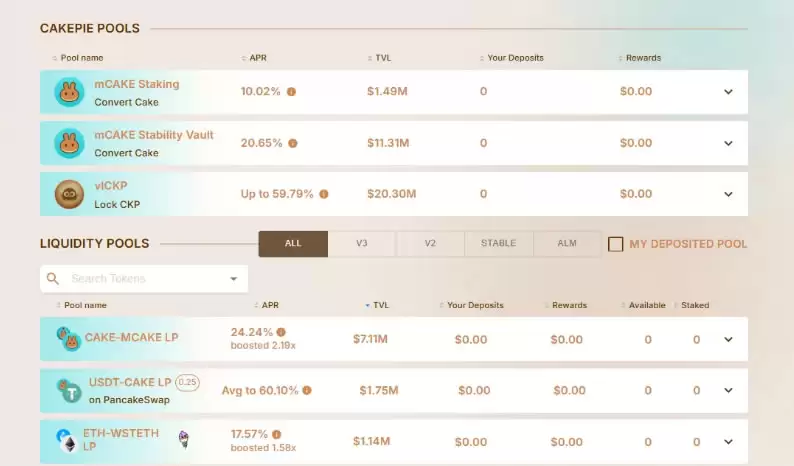Viewport: 794px width, 466px height.
Task: Switch to the STABLE pools tab
Action: click(498, 244)
